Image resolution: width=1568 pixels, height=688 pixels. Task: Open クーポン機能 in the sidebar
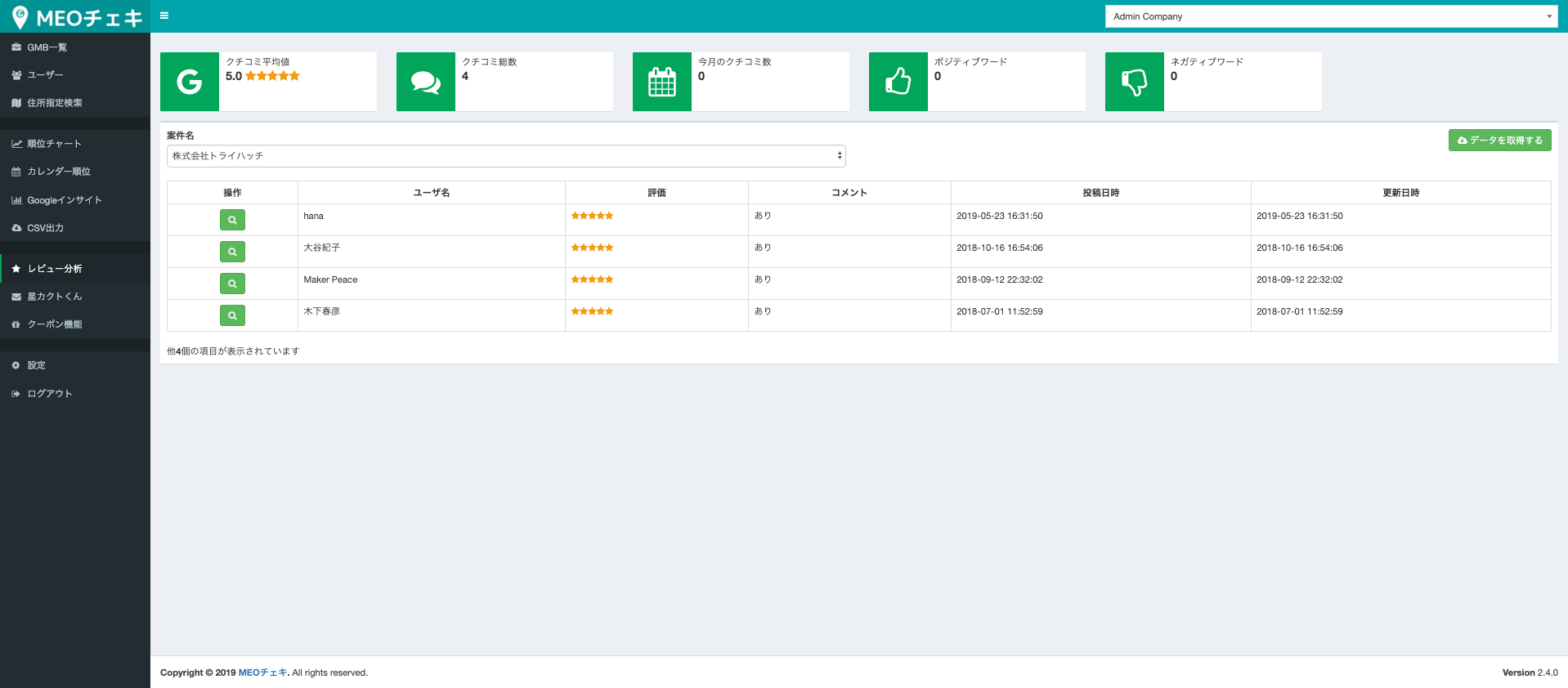coord(75,324)
